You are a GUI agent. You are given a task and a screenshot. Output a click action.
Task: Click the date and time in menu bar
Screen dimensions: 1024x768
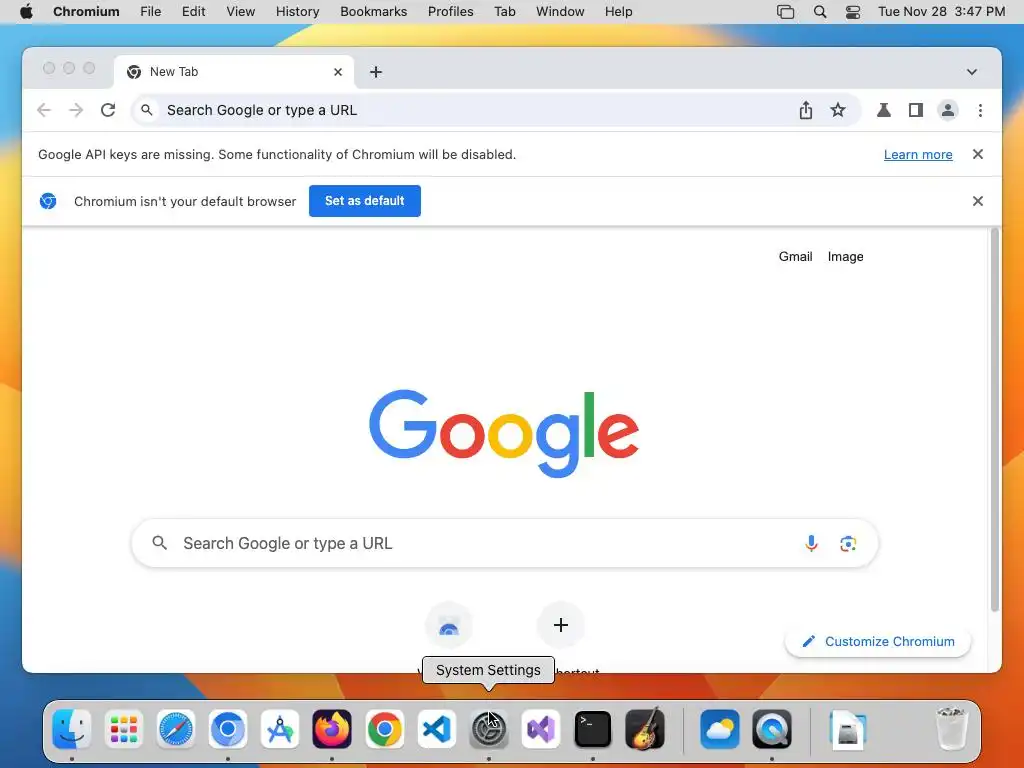click(941, 12)
